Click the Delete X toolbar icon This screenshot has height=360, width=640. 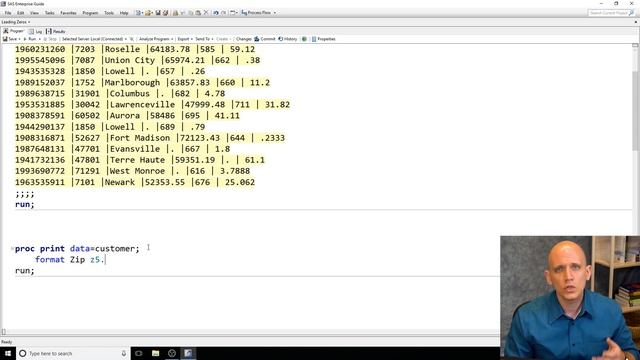coord(206,13)
